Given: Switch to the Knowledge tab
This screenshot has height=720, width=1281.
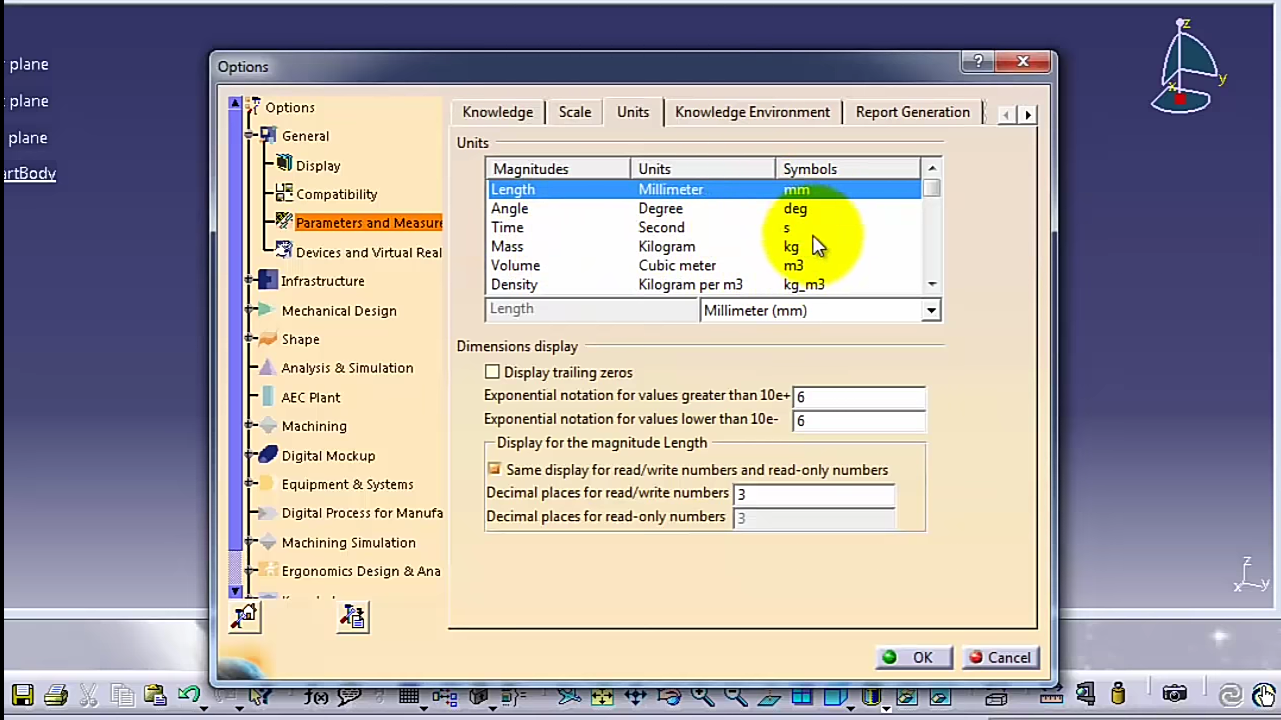Looking at the screenshot, I should (x=497, y=112).
